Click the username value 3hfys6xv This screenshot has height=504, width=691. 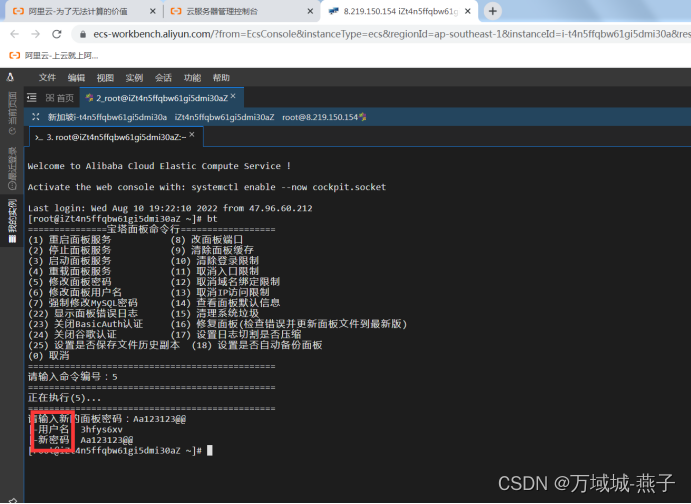(101, 430)
